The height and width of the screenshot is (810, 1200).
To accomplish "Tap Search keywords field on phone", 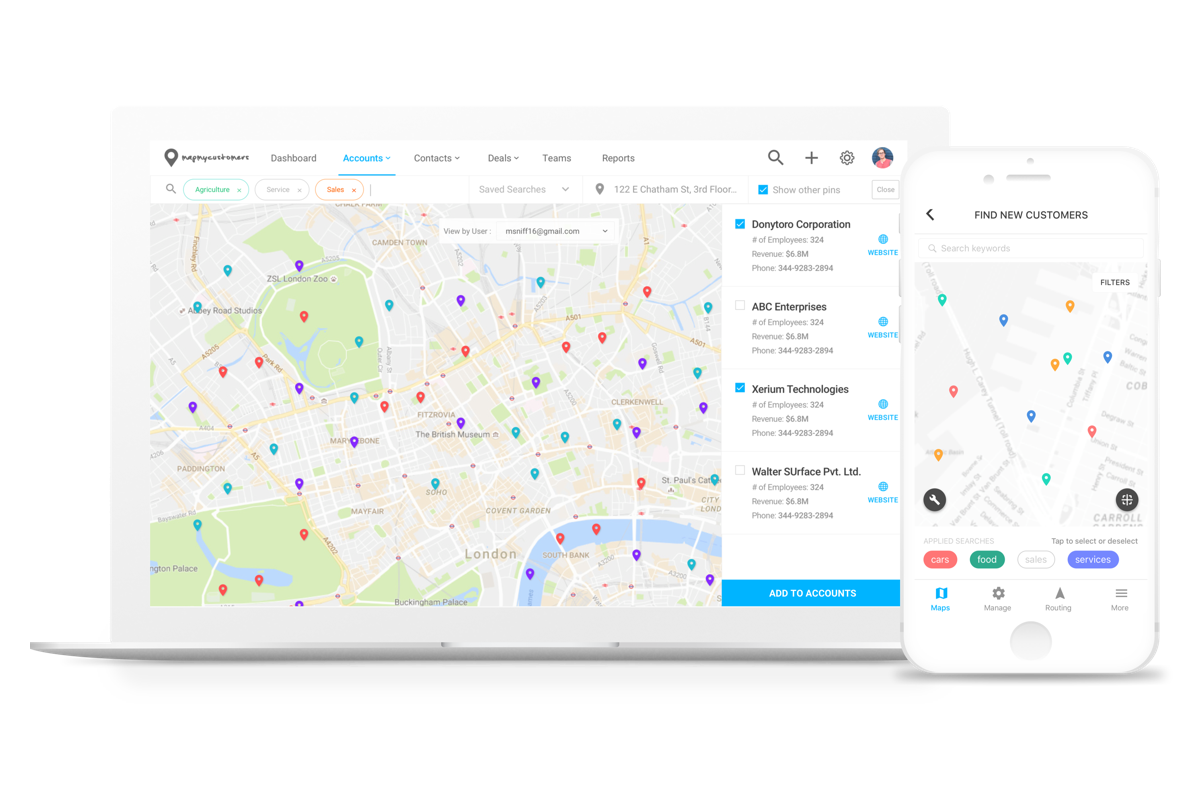I will click(x=1030, y=248).
